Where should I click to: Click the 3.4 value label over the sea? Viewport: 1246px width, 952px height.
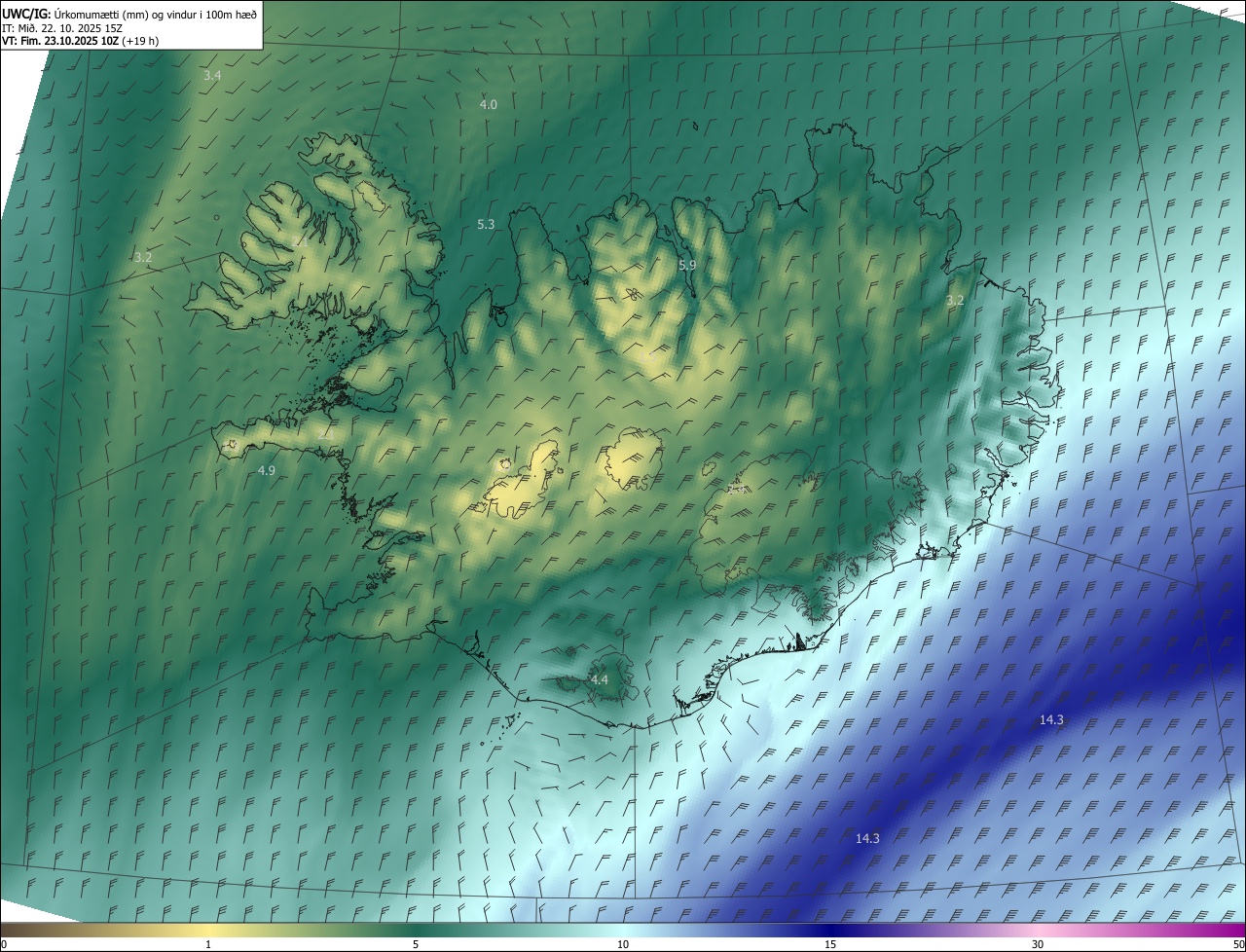[x=212, y=75]
